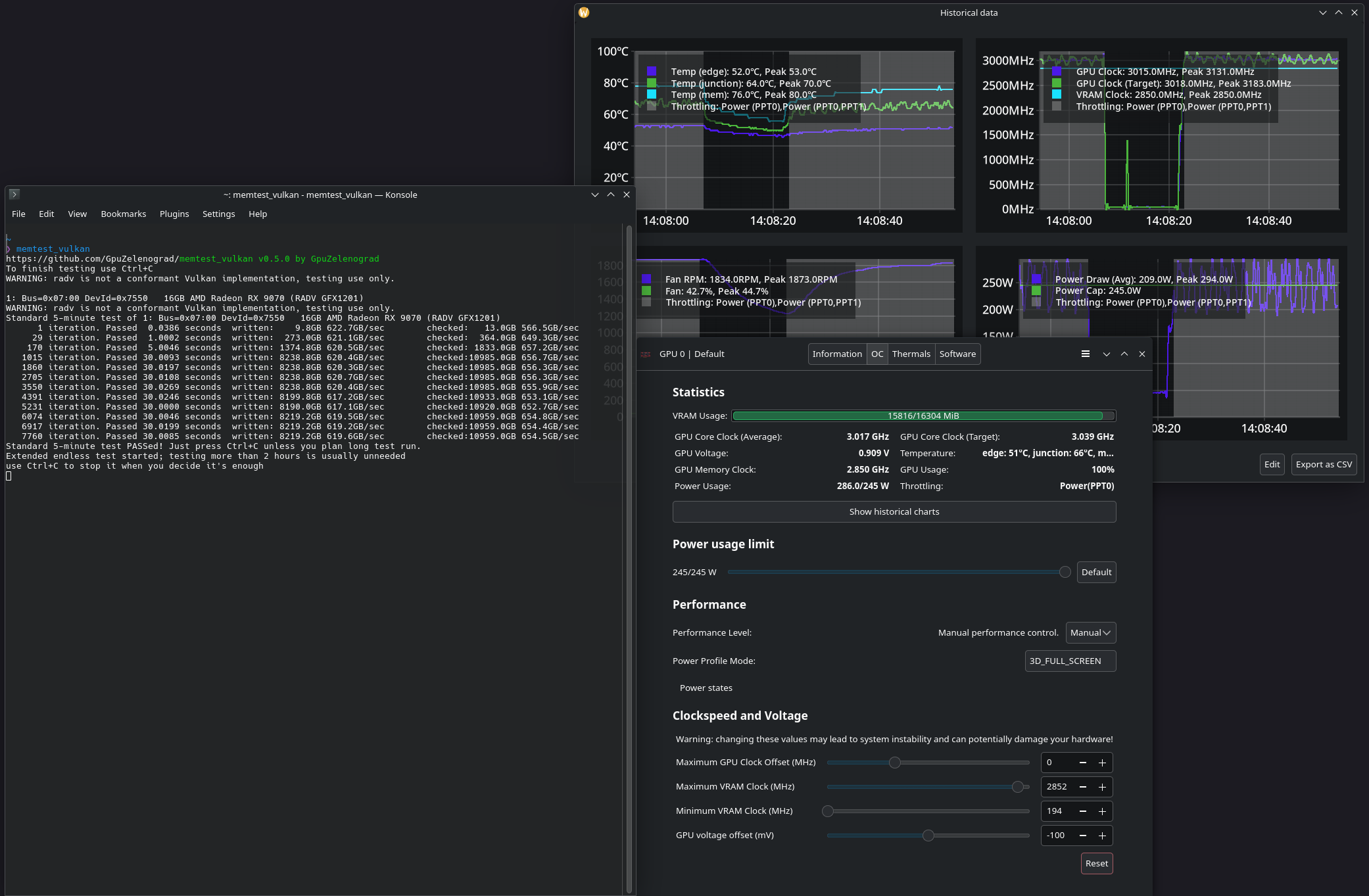This screenshot has width=1369, height=896.
Task: Click the blue Temp (edge) legend swatch
Action: (x=651, y=72)
